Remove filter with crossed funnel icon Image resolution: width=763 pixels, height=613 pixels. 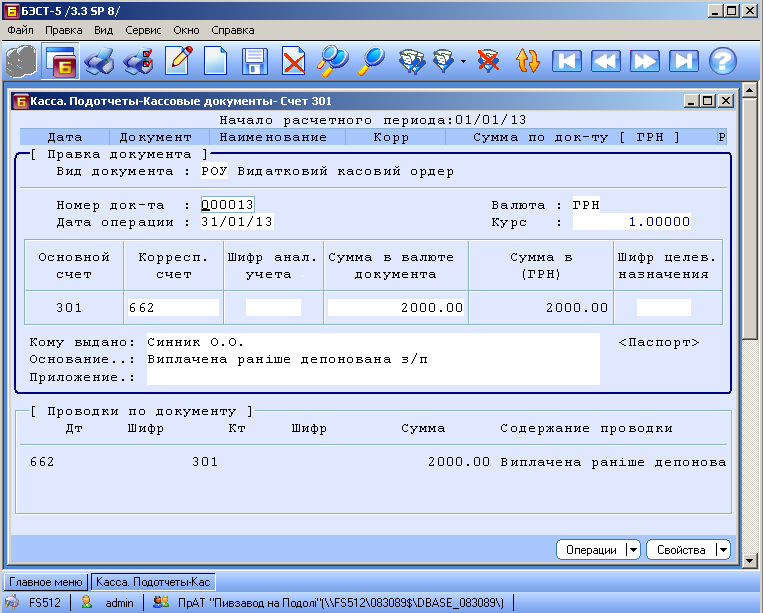[x=488, y=61]
